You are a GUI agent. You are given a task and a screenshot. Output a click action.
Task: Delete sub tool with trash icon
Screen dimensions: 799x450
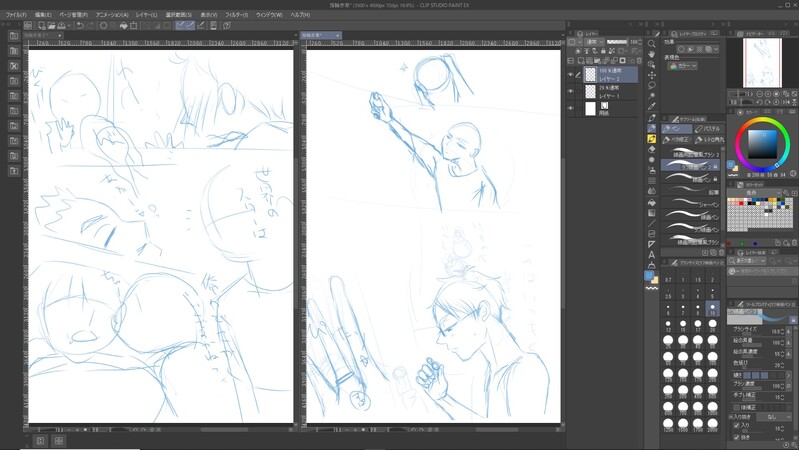coord(721,252)
